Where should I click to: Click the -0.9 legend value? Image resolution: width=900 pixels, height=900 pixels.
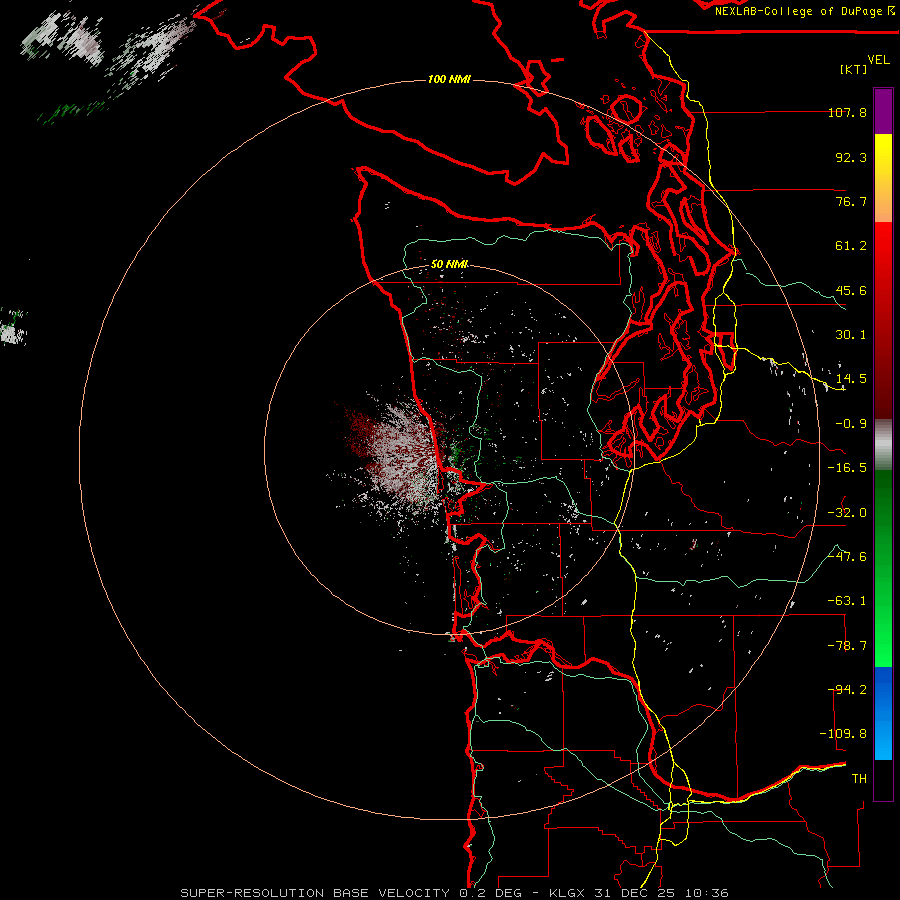[851, 424]
